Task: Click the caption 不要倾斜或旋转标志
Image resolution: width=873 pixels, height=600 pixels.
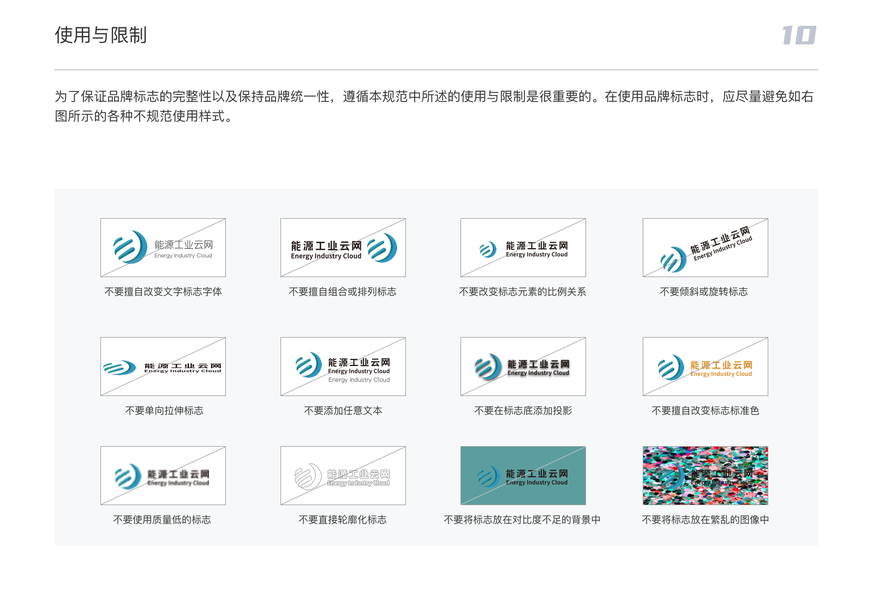Action: tap(704, 292)
